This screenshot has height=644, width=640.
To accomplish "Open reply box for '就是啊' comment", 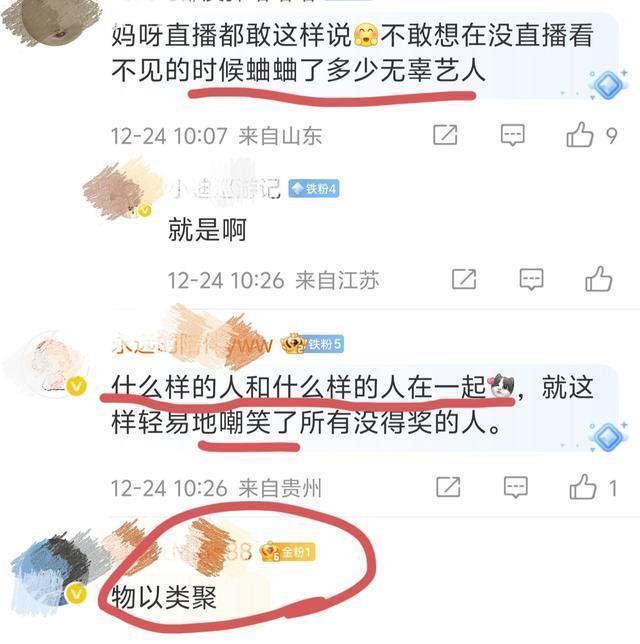I will tap(532, 279).
